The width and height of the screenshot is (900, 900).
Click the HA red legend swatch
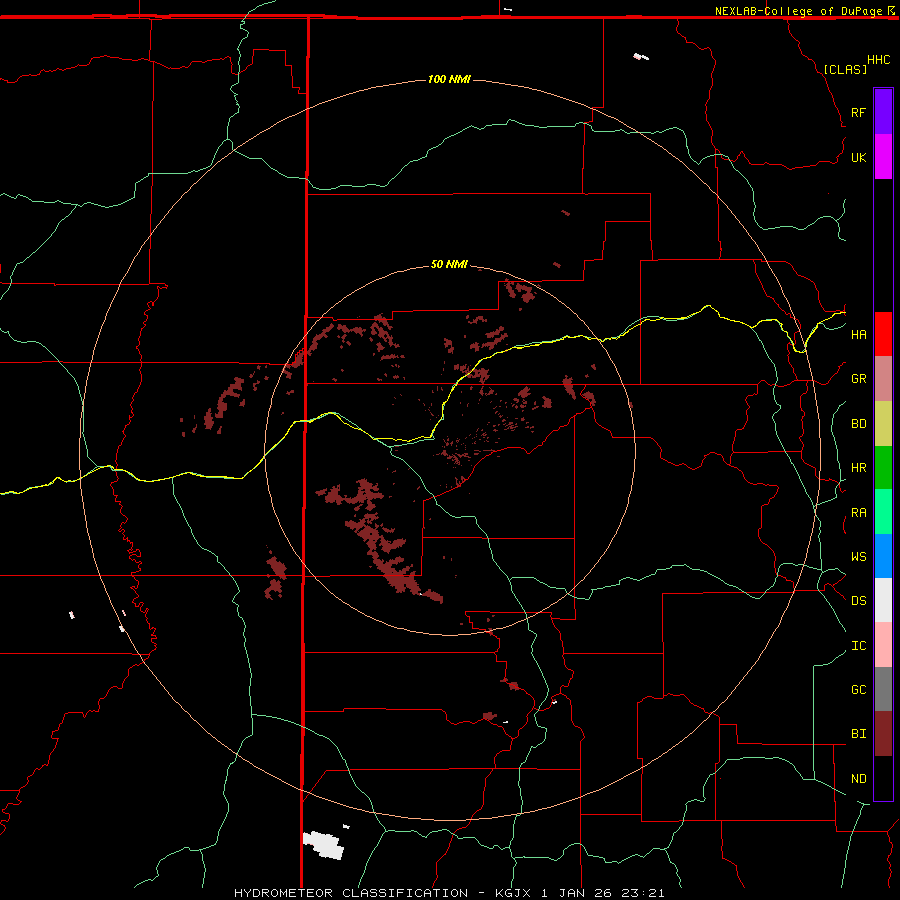coord(883,334)
